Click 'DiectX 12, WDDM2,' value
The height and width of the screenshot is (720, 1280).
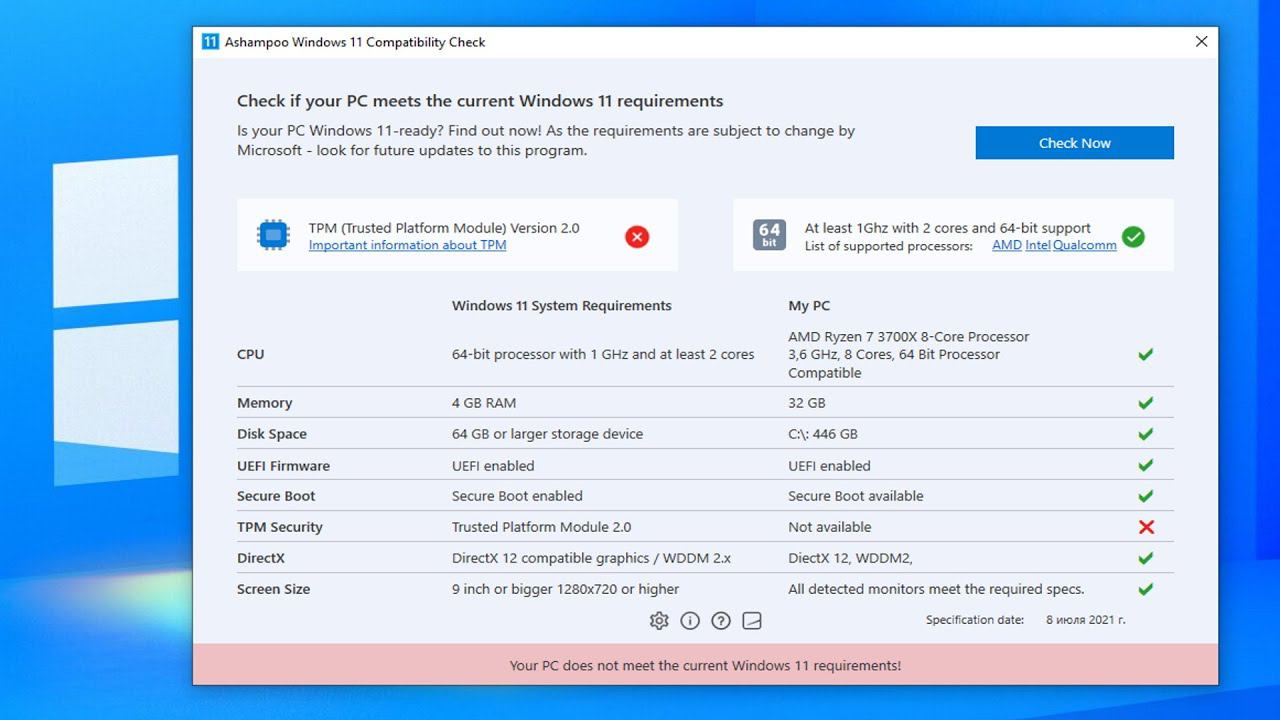coord(850,558)
